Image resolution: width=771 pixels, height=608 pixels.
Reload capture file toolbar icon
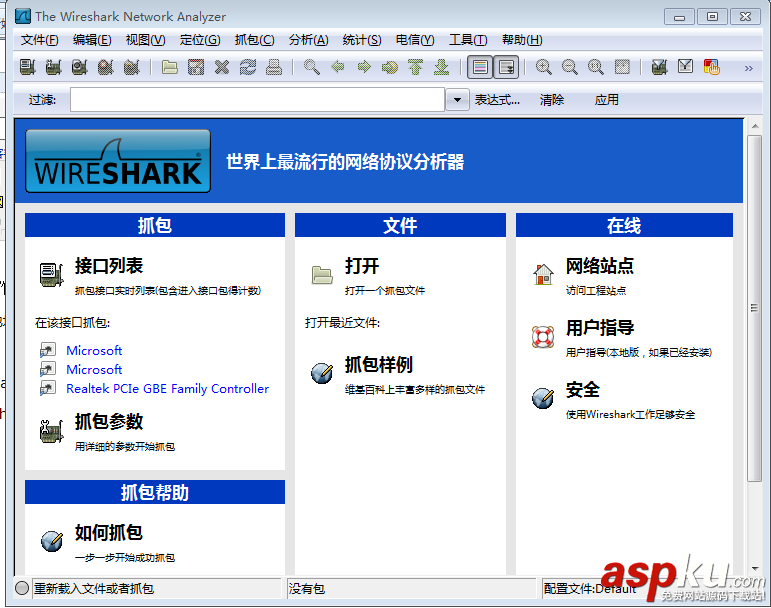click(248, 66)
